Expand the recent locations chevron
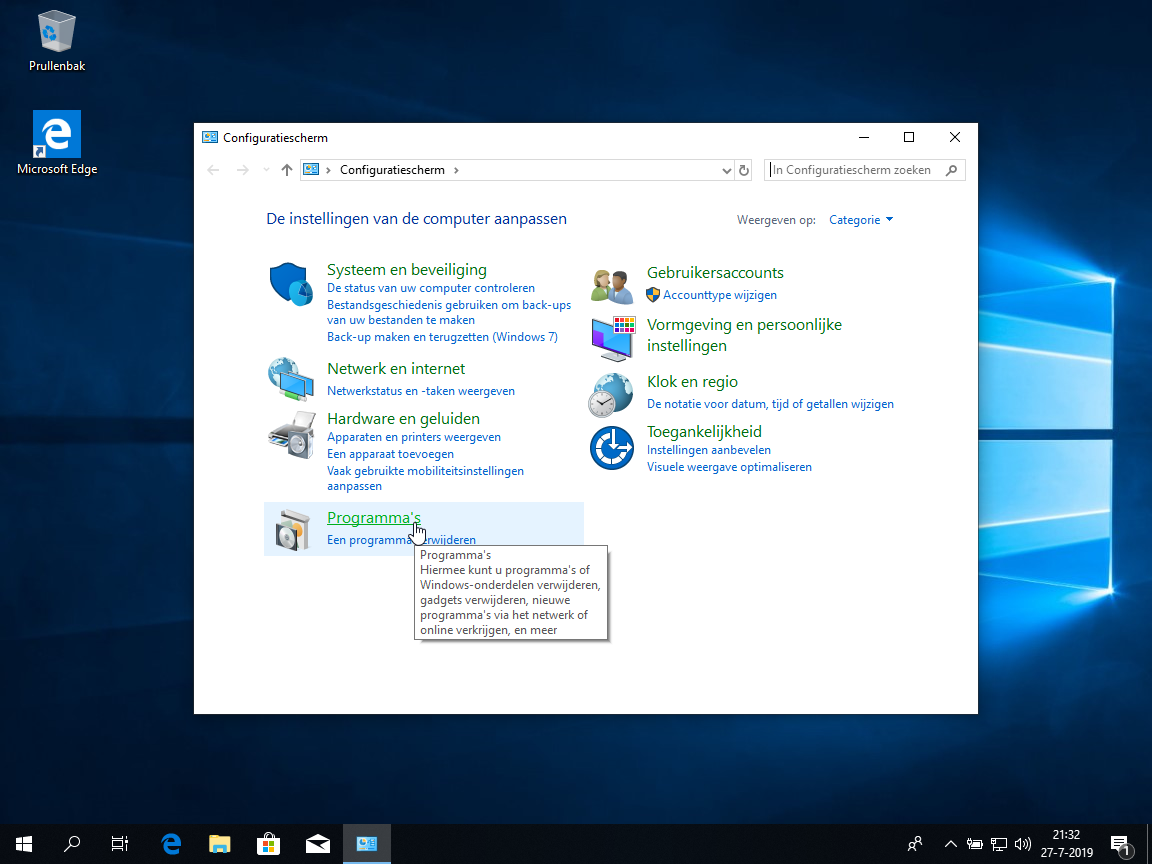Viewport: 1152px width, 864px height. tap(266, 170)
